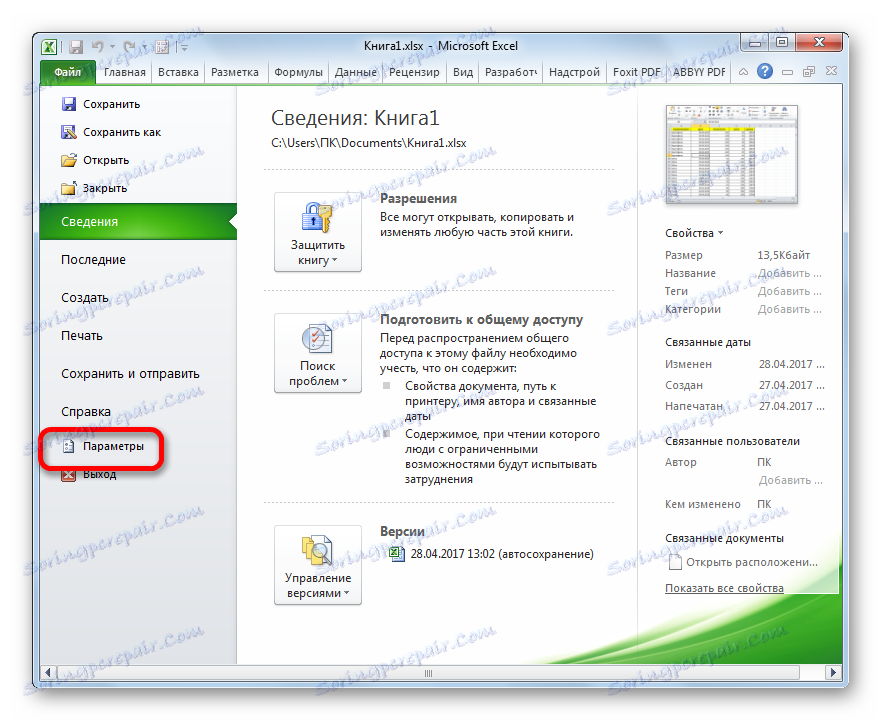Open the Customize Quick Access Toolbar dropdown
Screen dimensions: 882x721
(x=184, y=47)
